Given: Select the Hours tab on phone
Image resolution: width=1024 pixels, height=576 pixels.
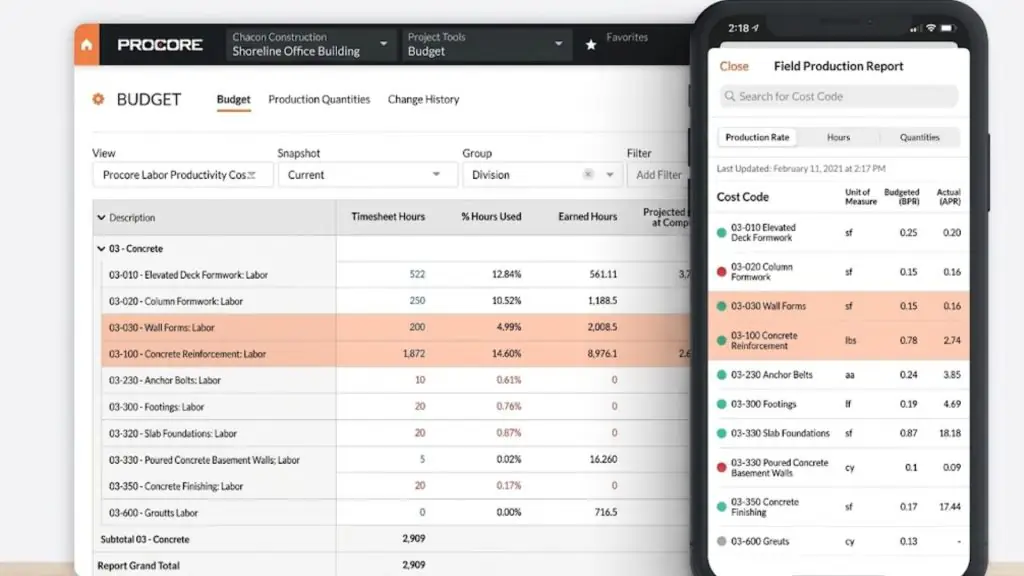Looking at the screenshot, I should point(839,137).
